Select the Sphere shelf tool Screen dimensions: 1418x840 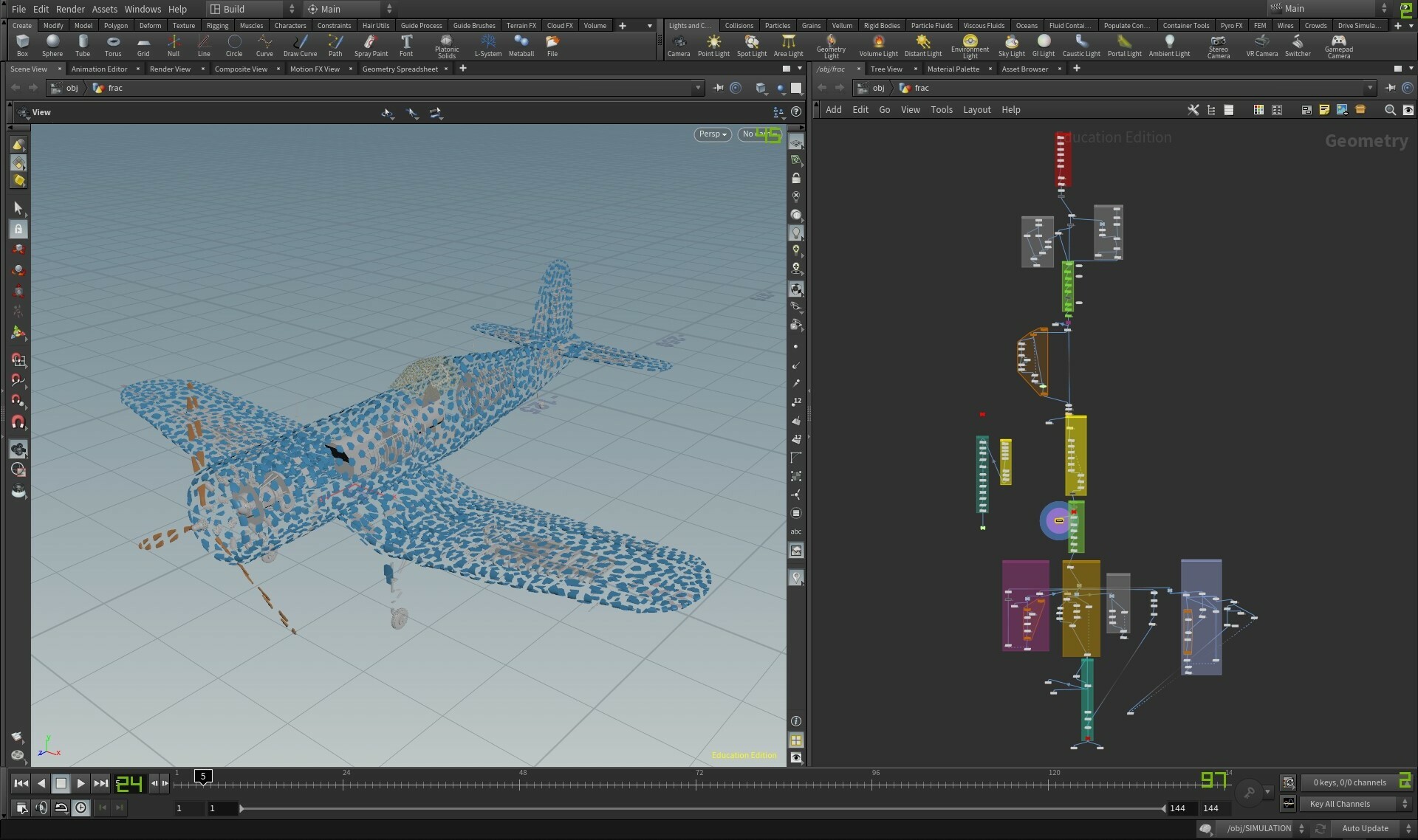pyautogui.click(x=52, y=45)
